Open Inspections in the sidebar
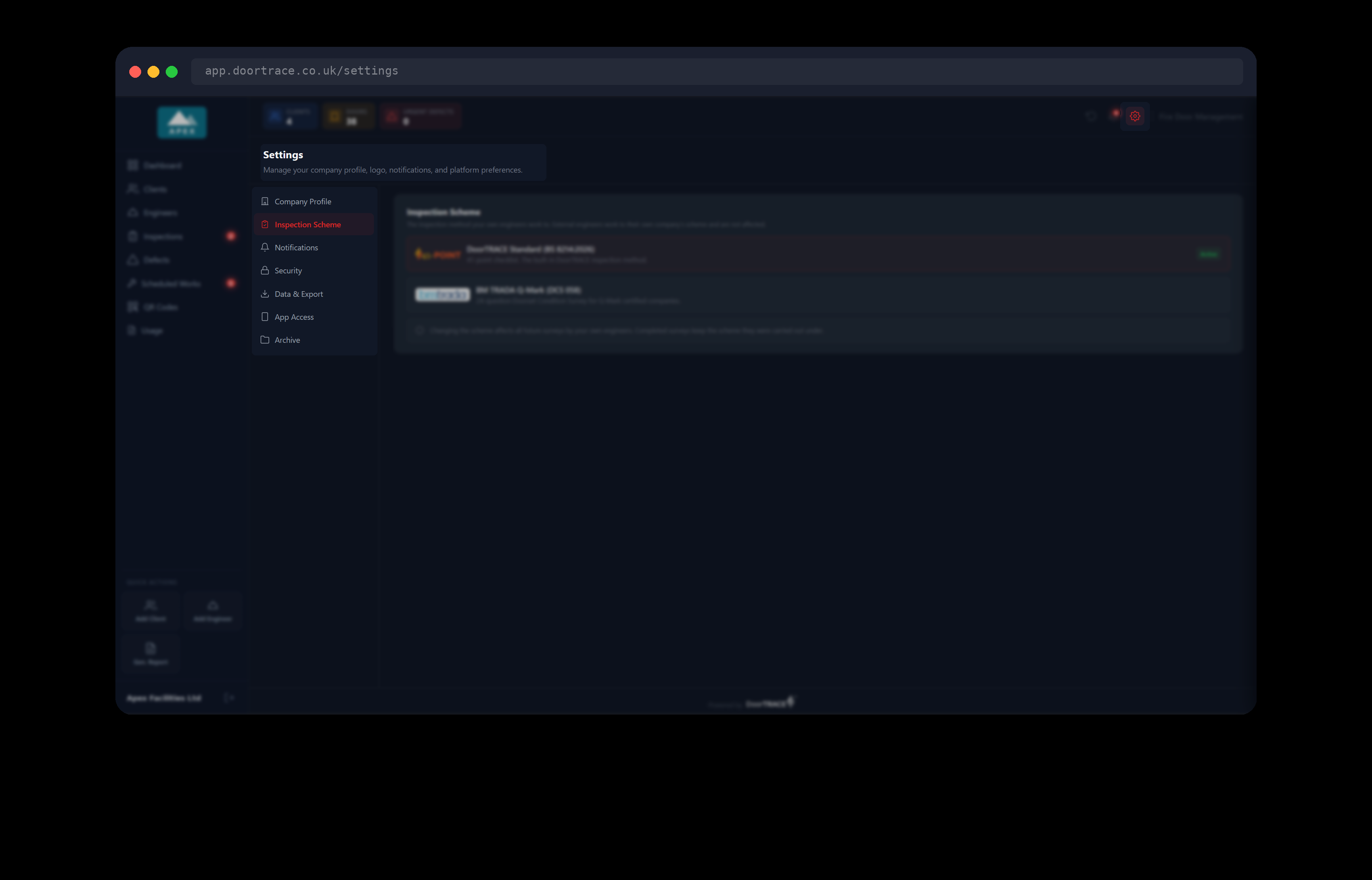Screen dimensions: 1372x880 pos(182,236)
